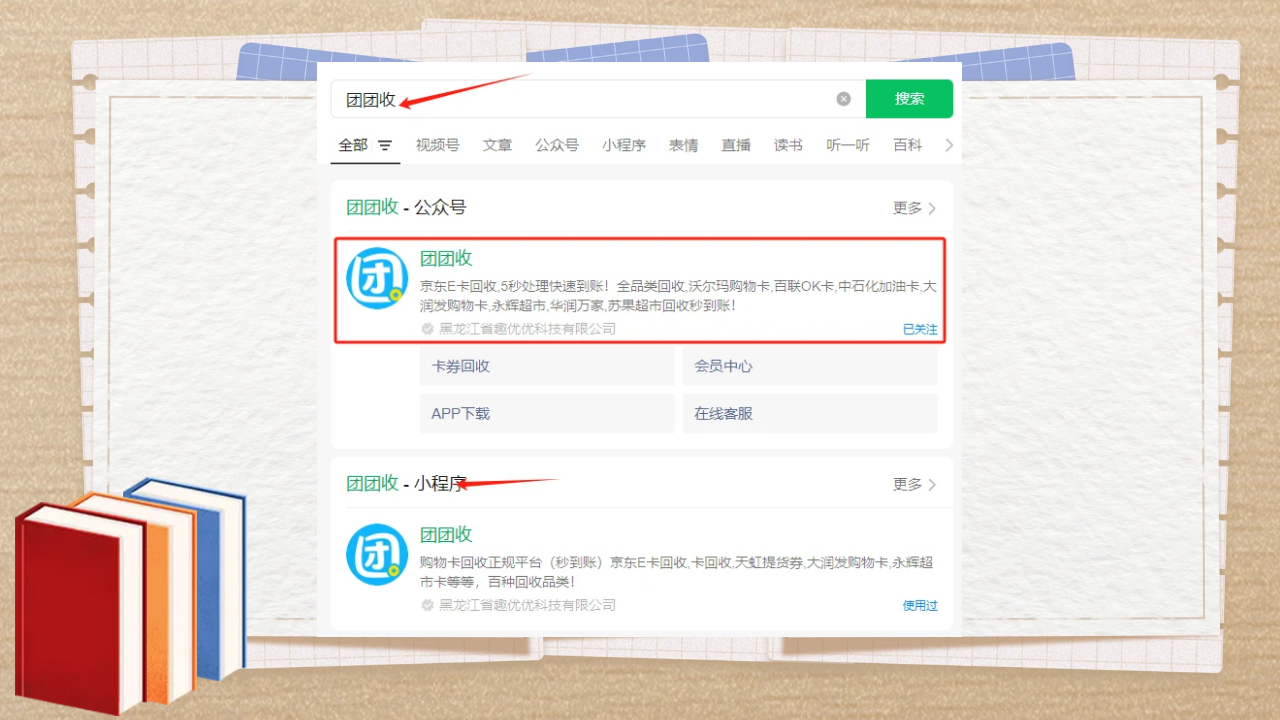Viewport: 1280px width, 720px height.
Task: Focus the search field containing 团团收
Action: pyautogui.click(x=598, y=99)
